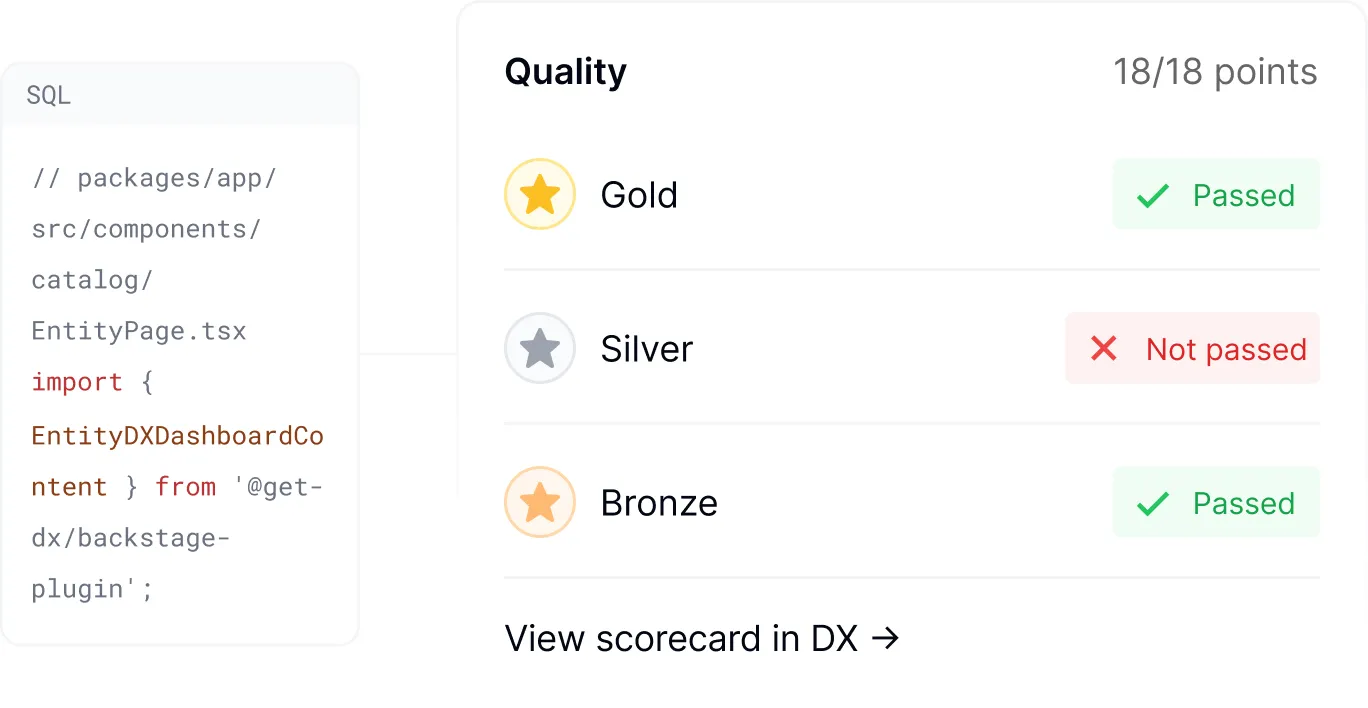Select the Silver level label
Viewport: 1368px width, 708px height.
click(x=646, y=349)
